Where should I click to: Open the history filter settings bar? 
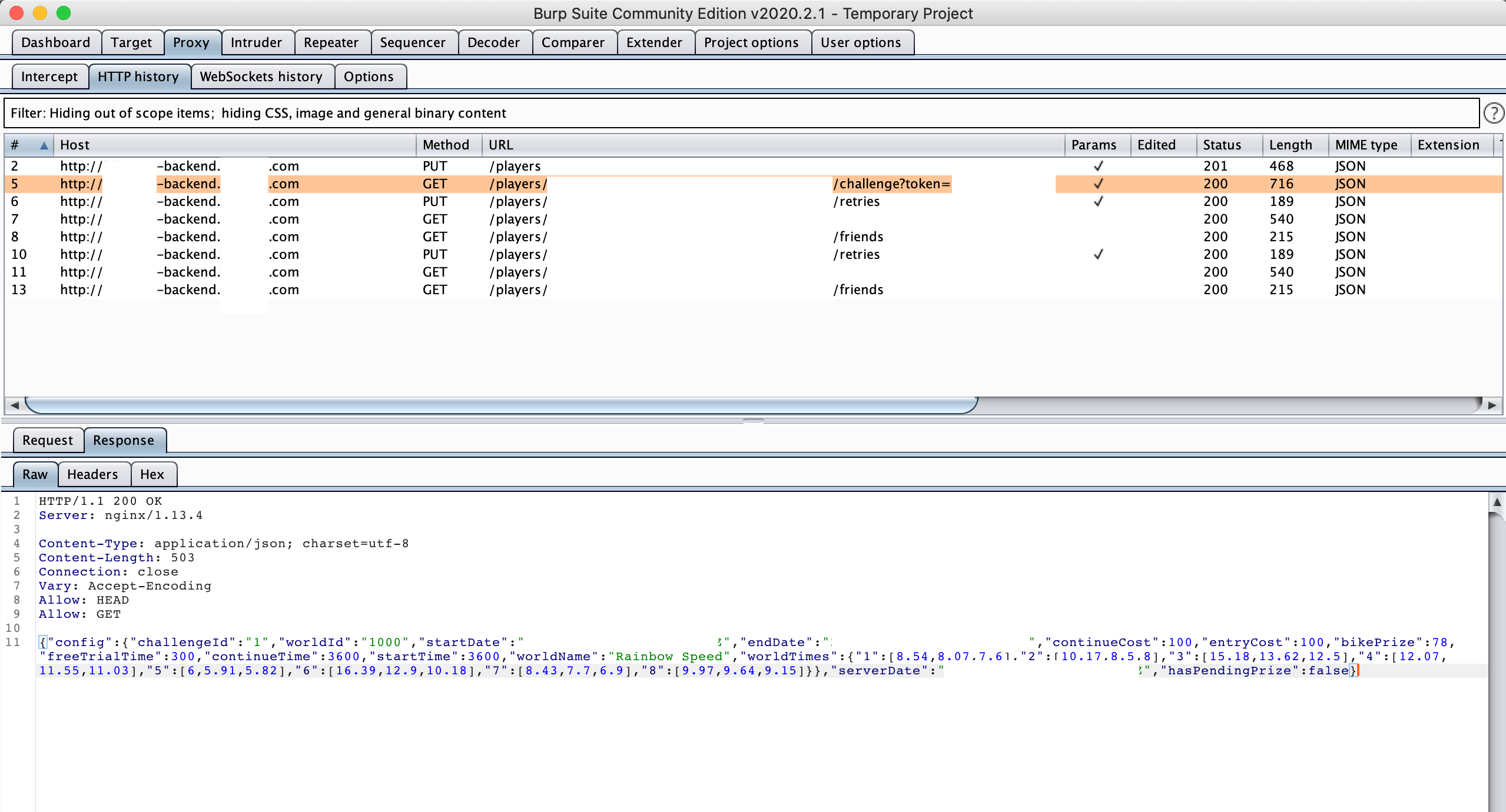tap(741, 113)
